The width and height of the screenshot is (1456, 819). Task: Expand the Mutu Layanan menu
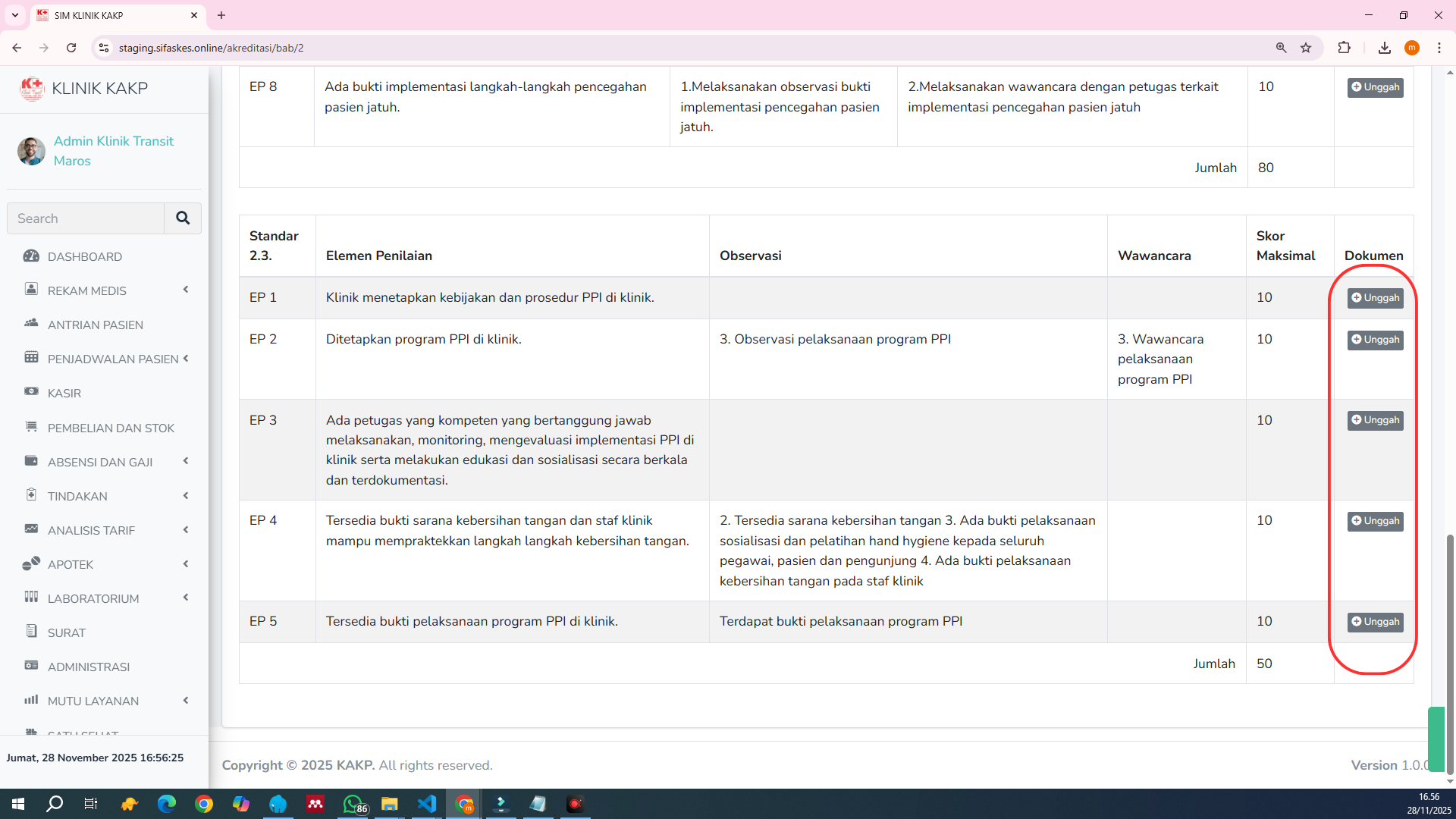click(186, 701)
